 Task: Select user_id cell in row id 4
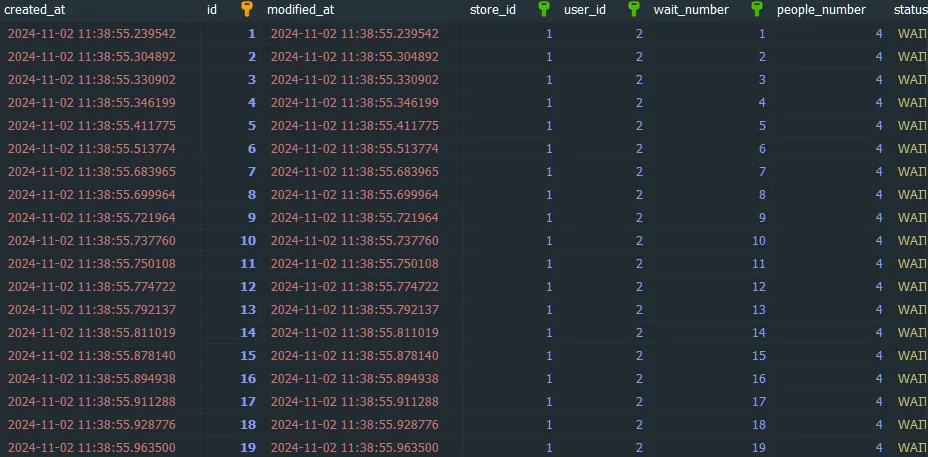[x=639, y=103]
